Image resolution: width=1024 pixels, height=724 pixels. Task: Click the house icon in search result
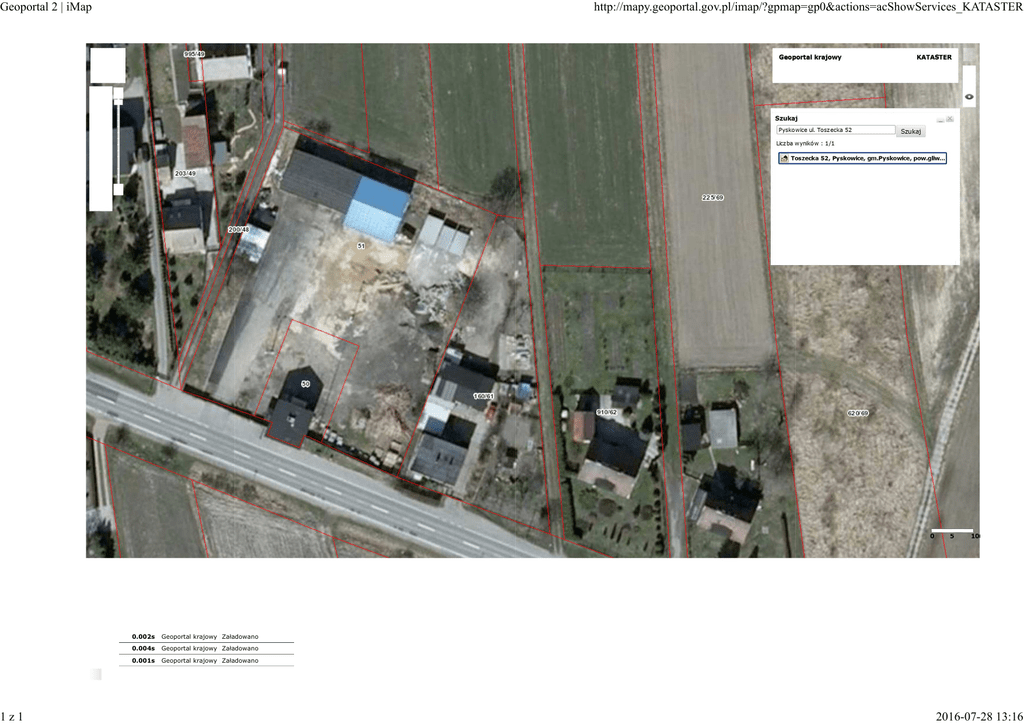pos(784,158)
